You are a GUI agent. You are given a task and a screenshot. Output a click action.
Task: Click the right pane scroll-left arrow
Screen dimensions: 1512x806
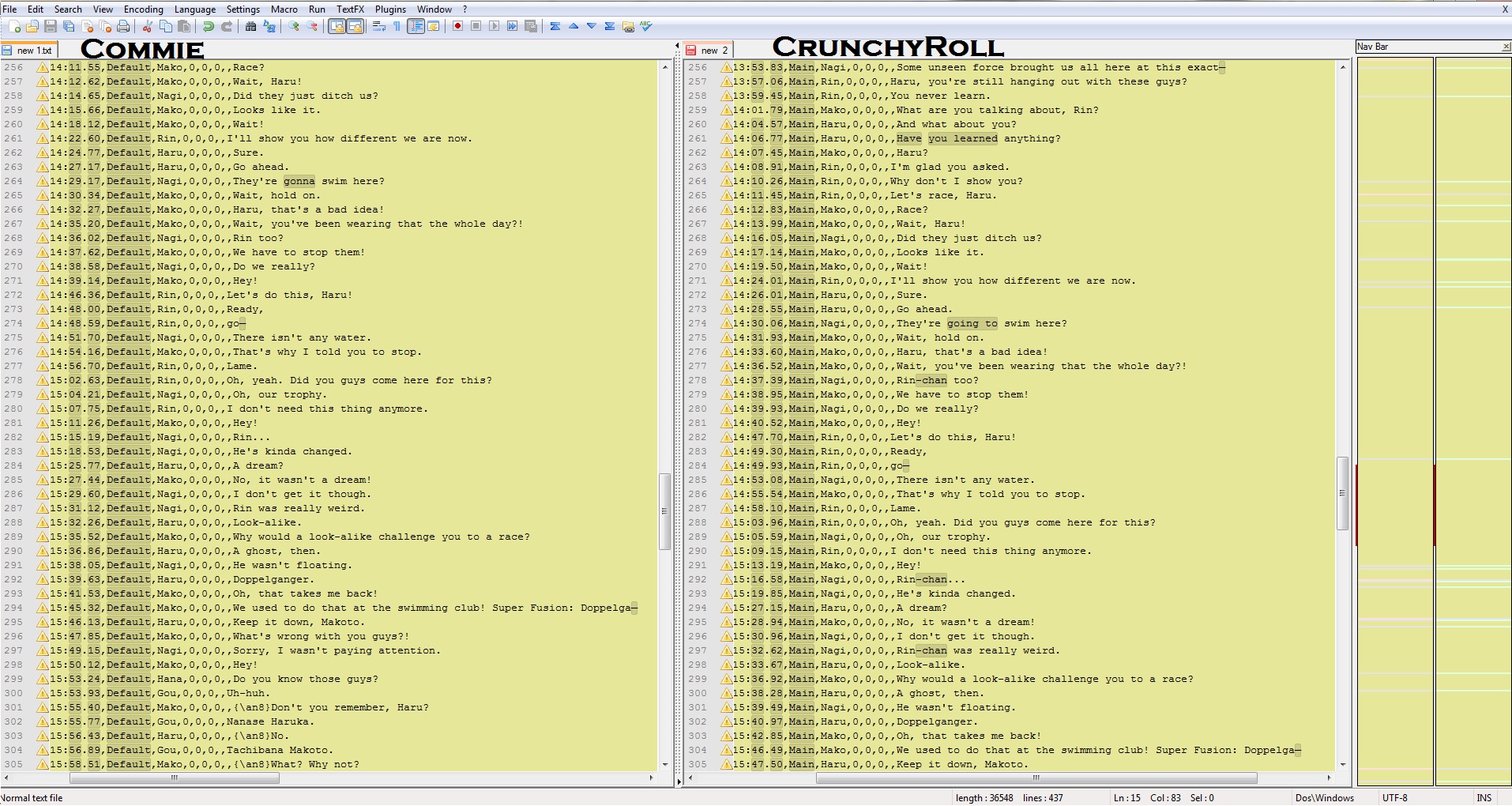click(x=691, y=778)
